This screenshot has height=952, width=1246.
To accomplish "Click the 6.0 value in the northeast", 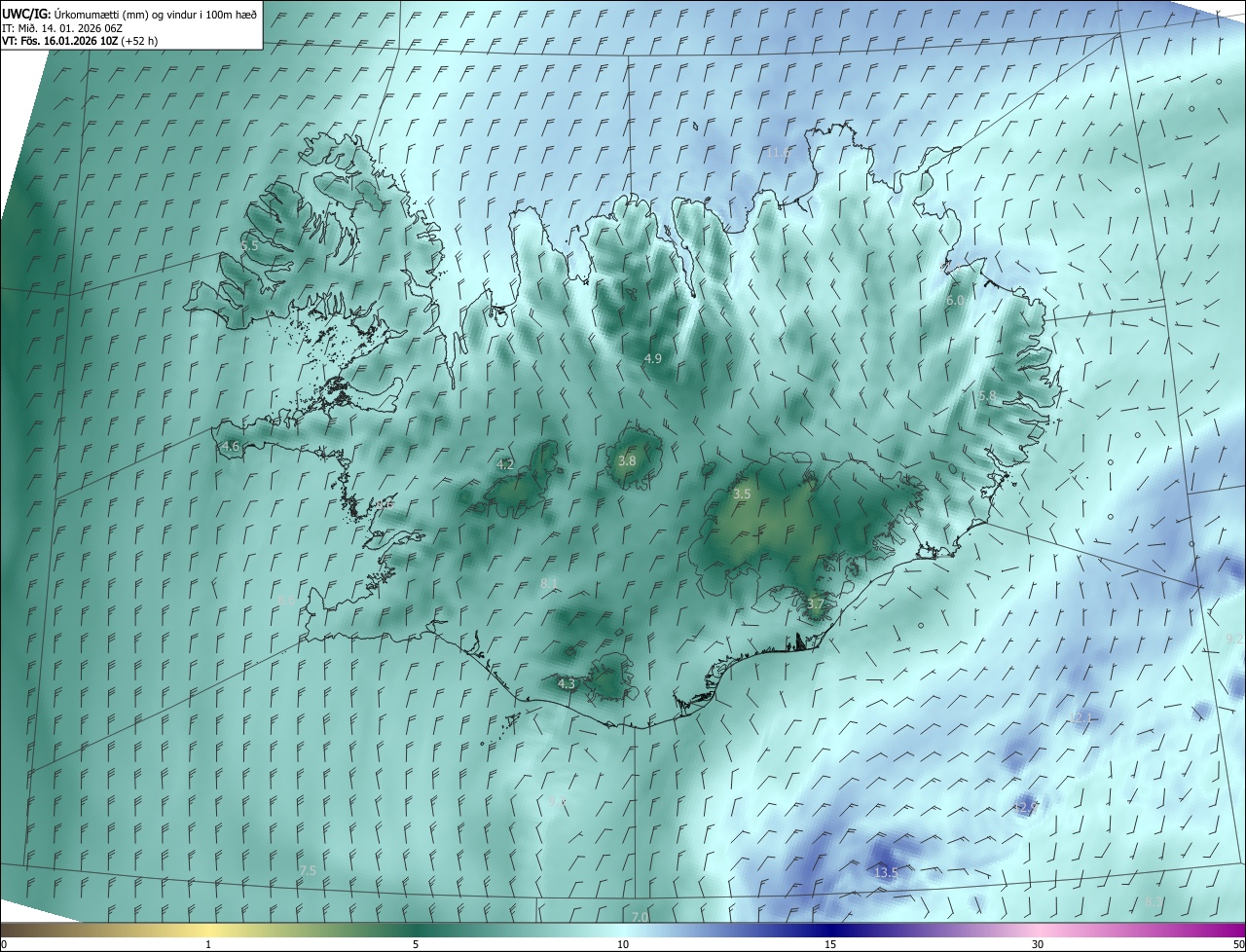I will (955, 301).
